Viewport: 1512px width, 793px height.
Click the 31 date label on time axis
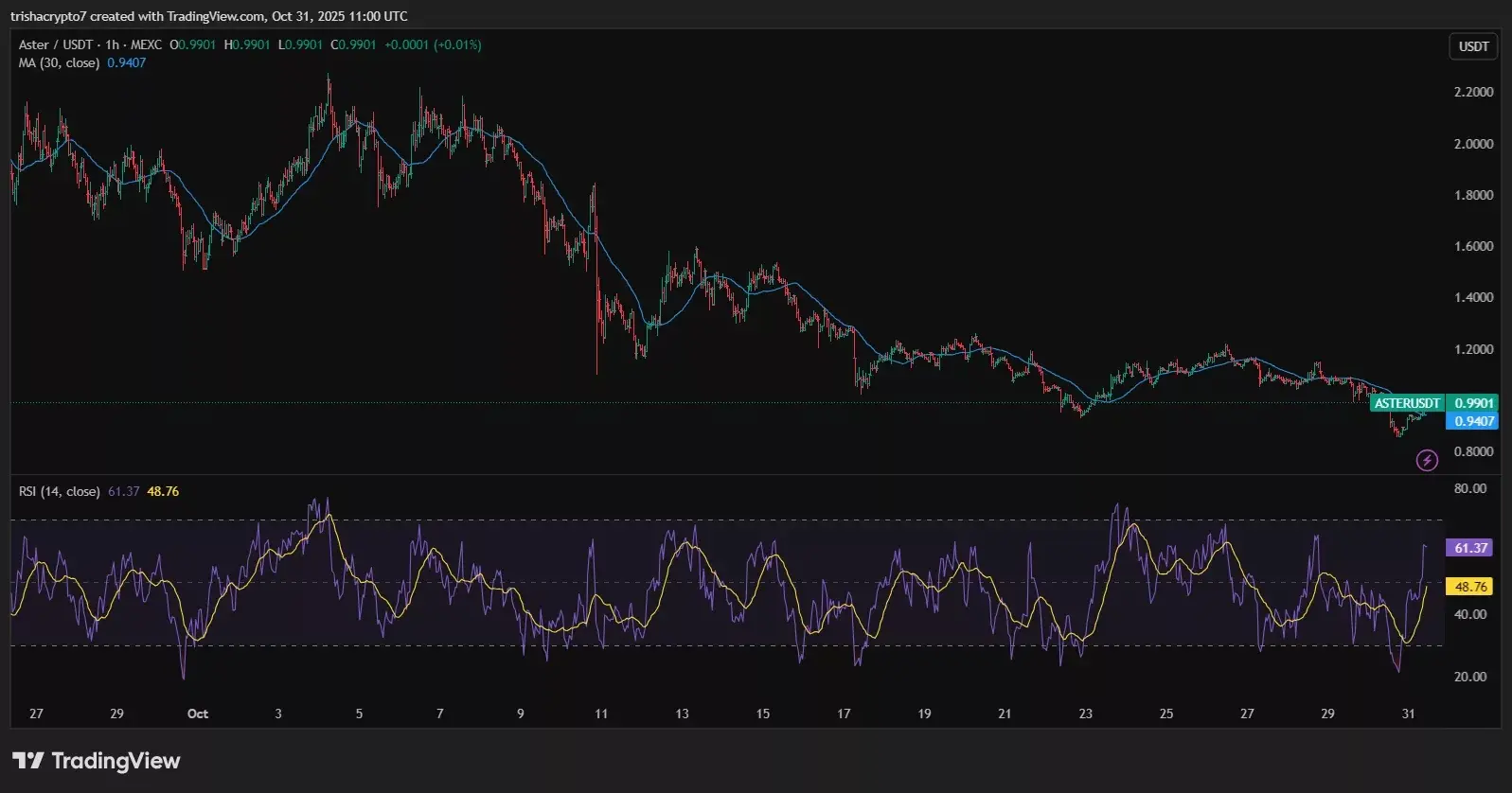(1408, 714)
